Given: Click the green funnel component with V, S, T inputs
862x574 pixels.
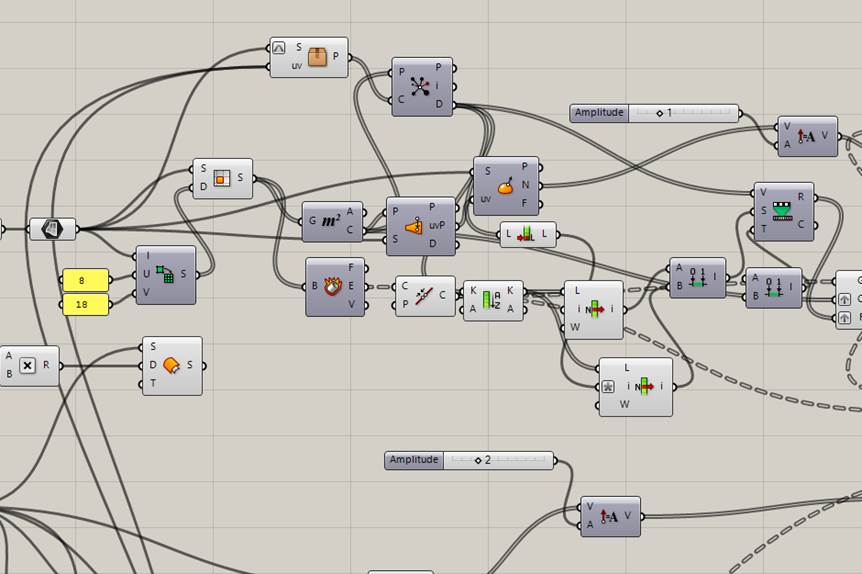Looking at the screenshot, I should 783,211.
